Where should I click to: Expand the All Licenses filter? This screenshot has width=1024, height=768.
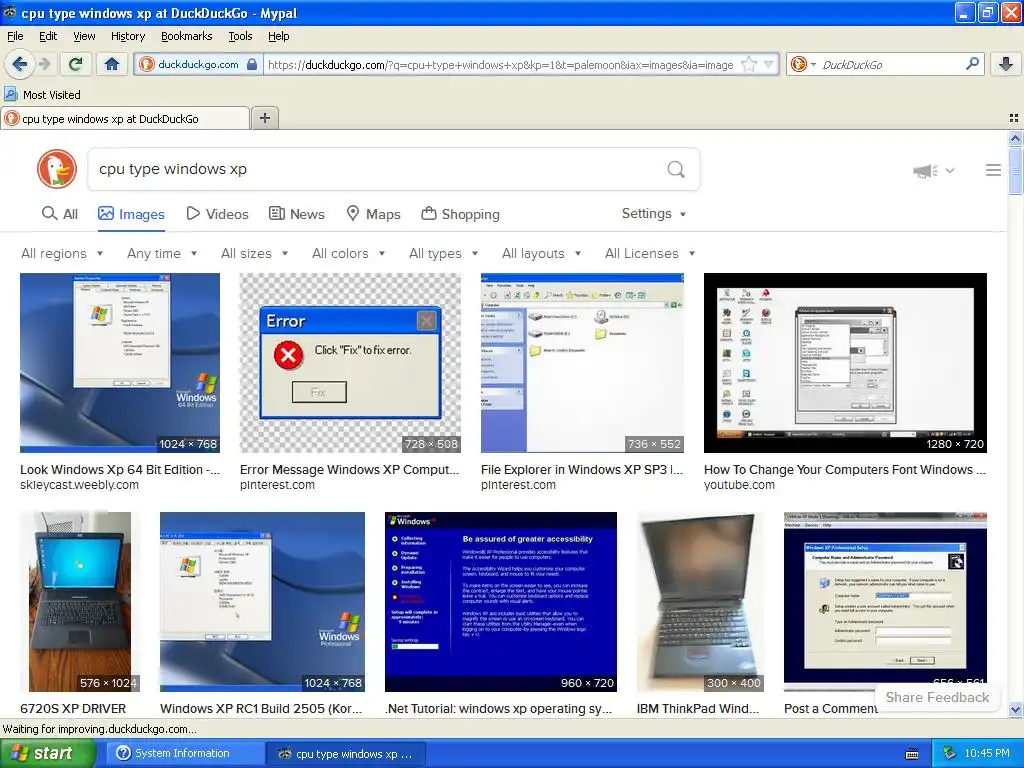[x=650, y=253]
